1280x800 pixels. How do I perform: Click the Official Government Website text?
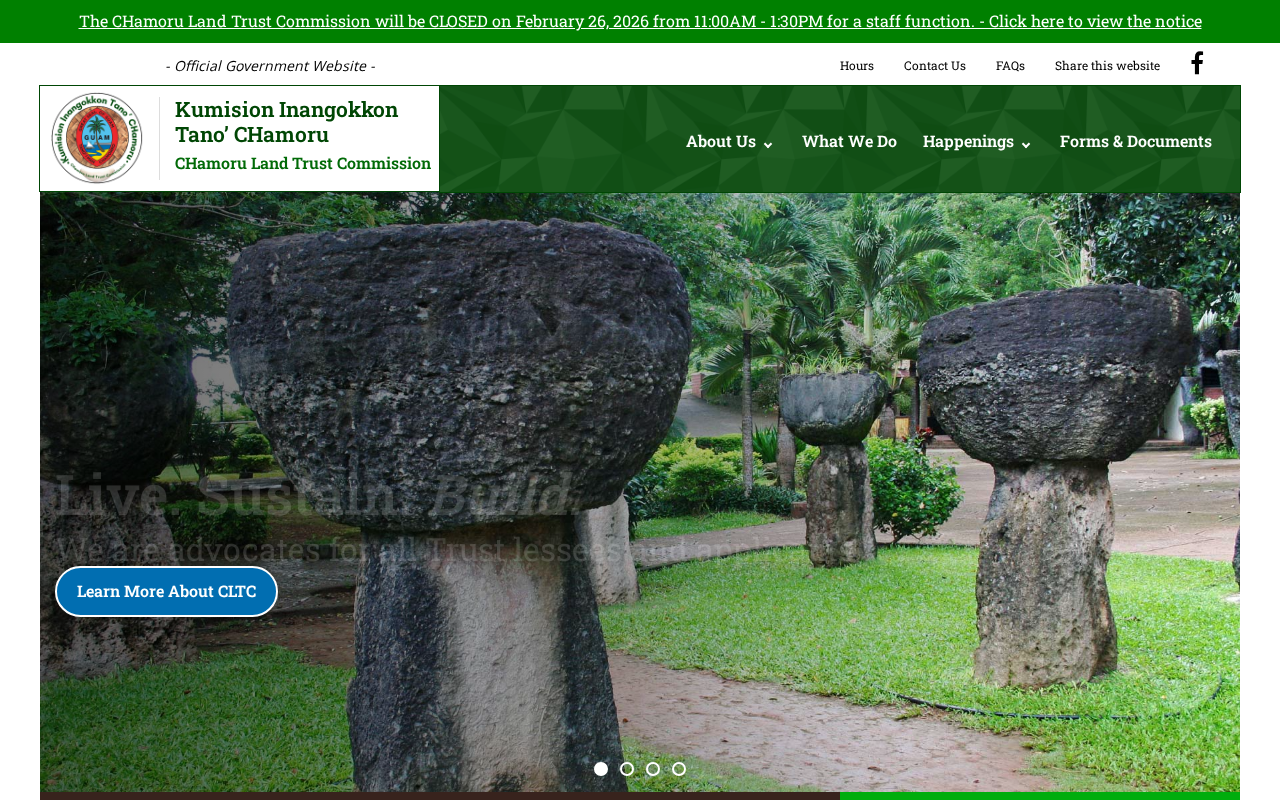click(x=270, y=65)
